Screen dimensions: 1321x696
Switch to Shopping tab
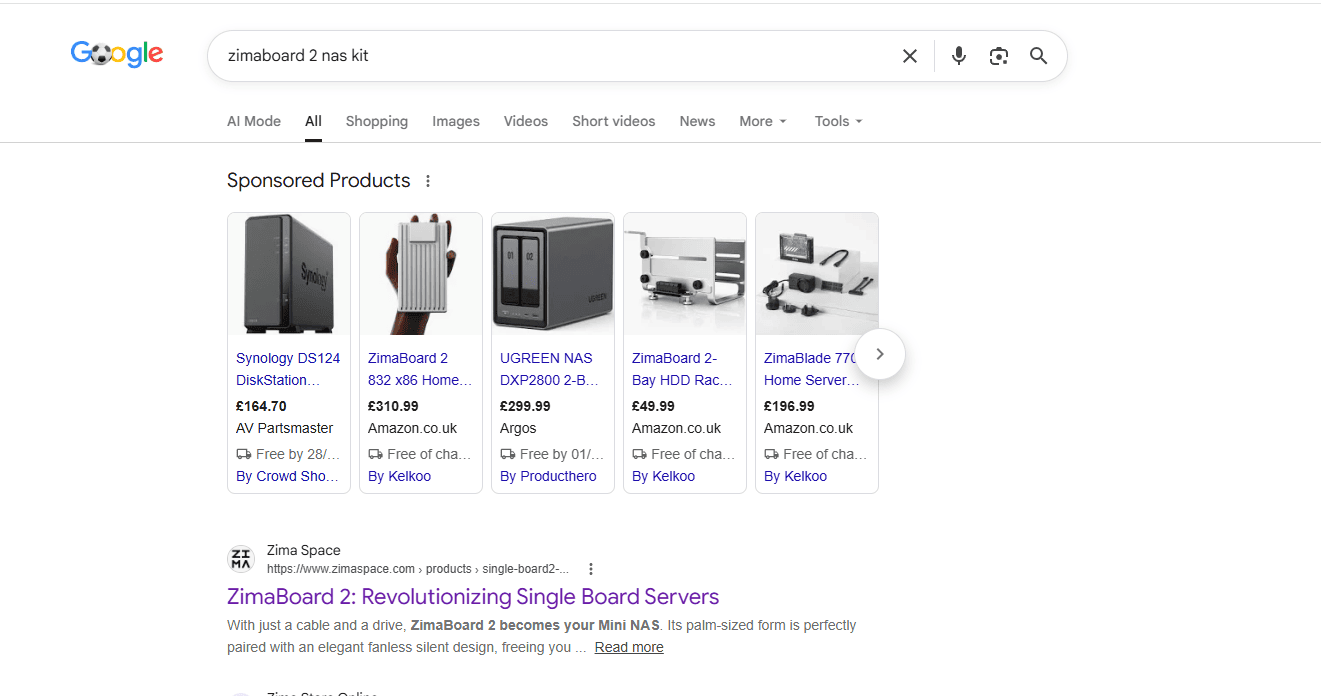click(x=377, y=121)
